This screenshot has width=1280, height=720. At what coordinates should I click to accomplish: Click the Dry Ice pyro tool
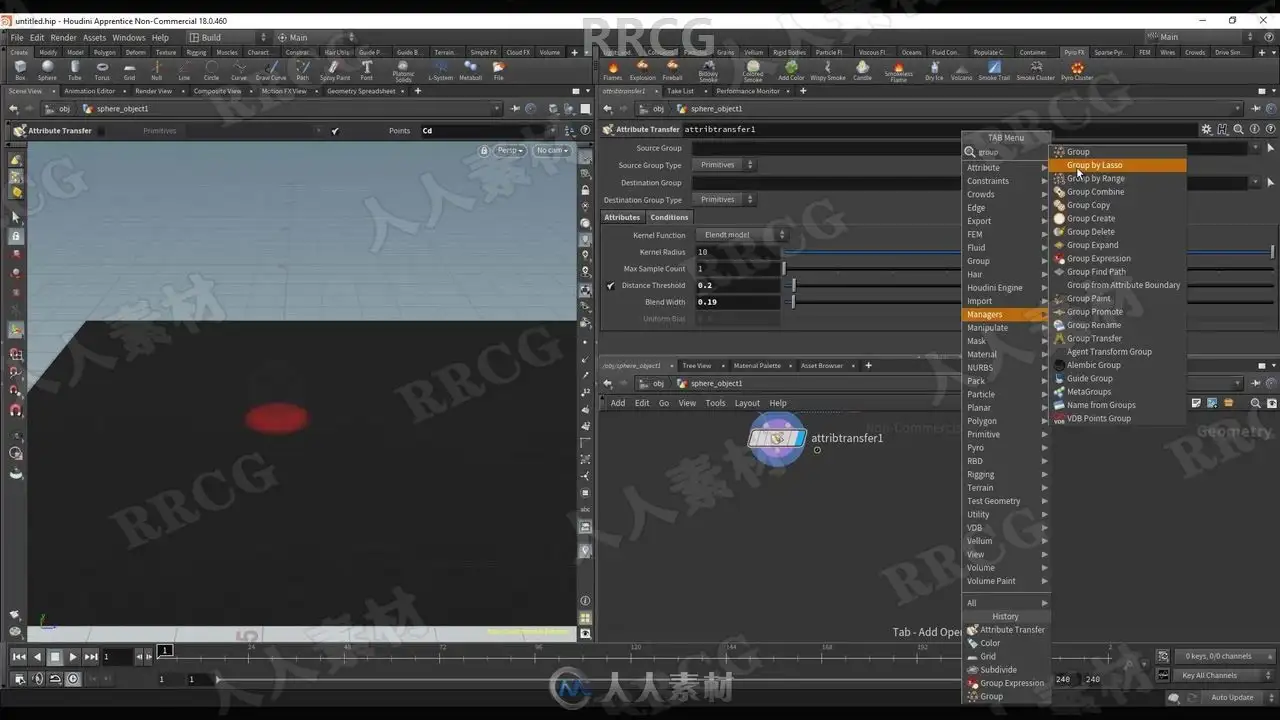click(934, 70)
